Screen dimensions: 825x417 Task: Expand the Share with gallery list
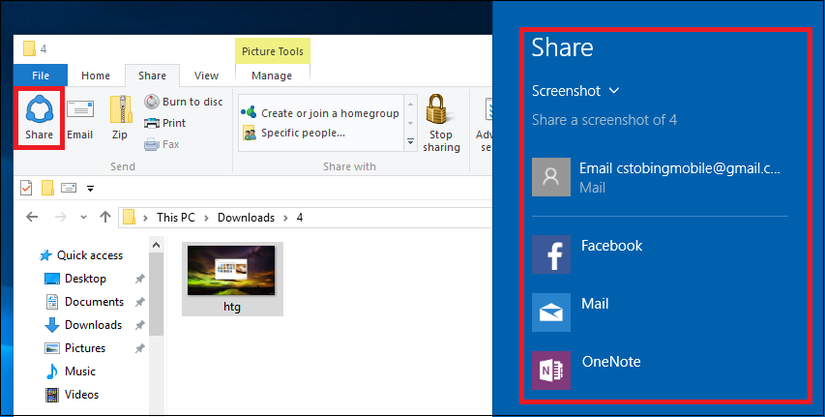click(x=410, y=143)
